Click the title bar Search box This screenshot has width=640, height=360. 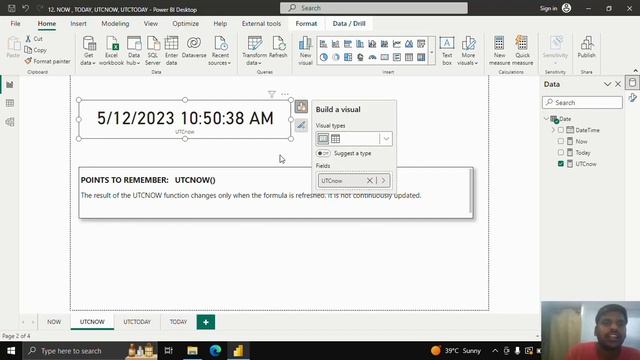pyautogui.click(x=373, y=8)
